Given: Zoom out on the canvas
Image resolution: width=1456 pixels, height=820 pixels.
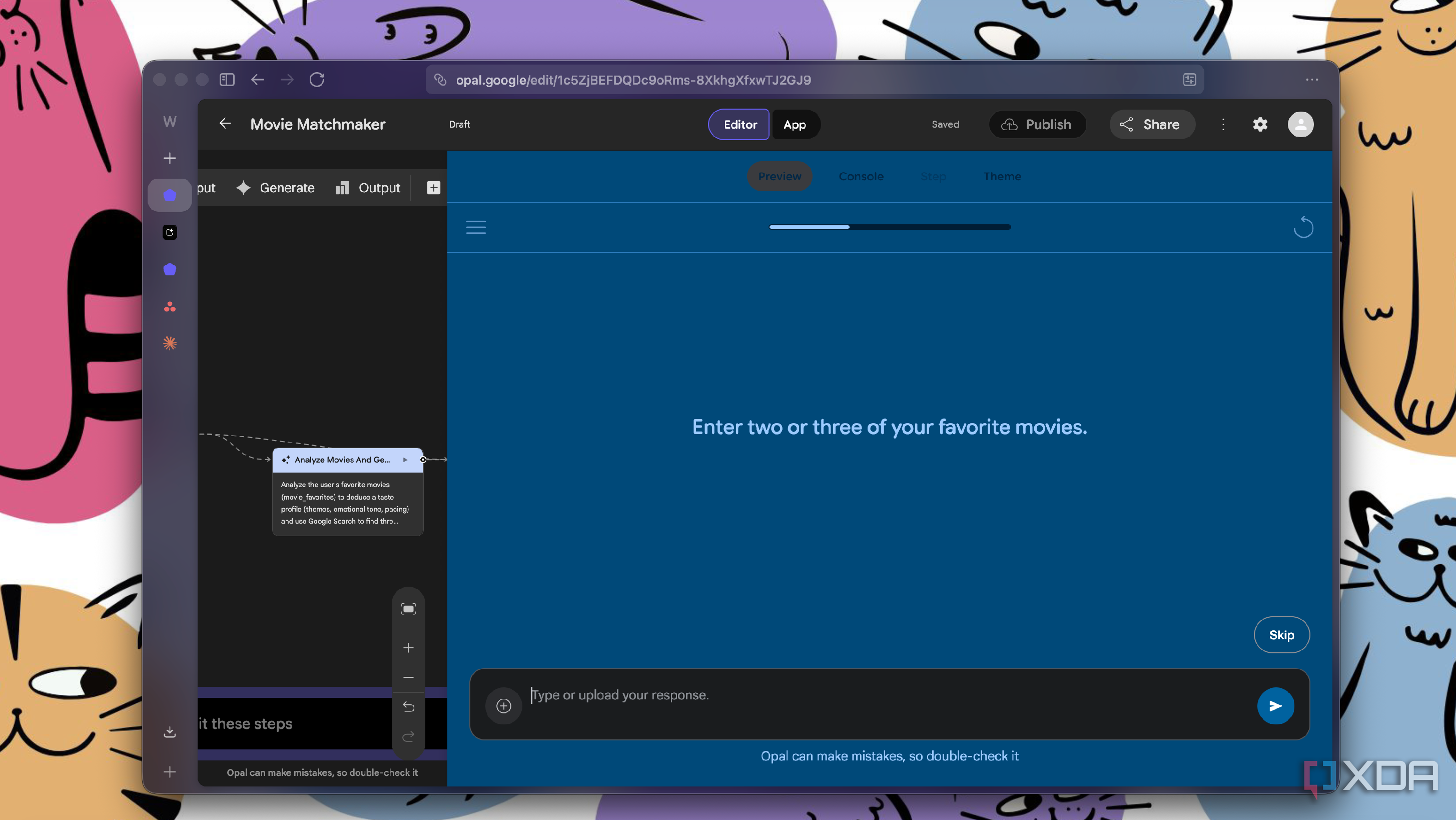Looking at the screenshot, I should pos(408,677).
